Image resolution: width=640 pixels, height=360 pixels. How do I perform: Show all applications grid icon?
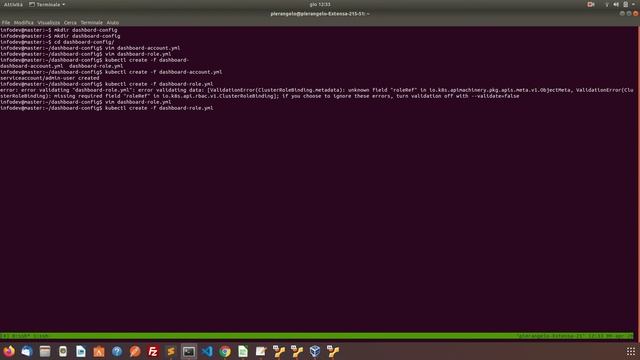[x=631, y=351]
